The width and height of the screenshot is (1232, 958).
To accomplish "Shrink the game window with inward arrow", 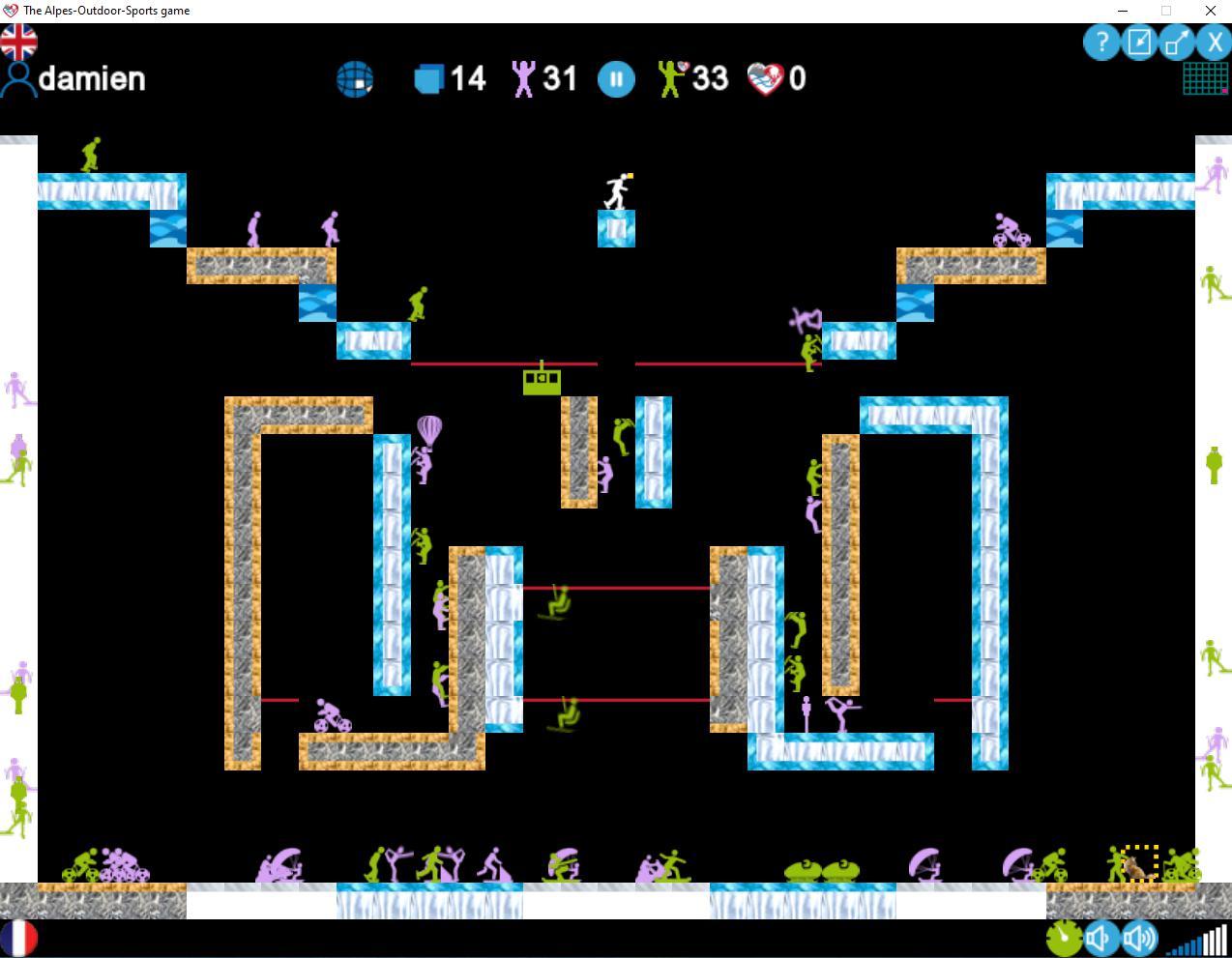I will (x=1139, y=43).
